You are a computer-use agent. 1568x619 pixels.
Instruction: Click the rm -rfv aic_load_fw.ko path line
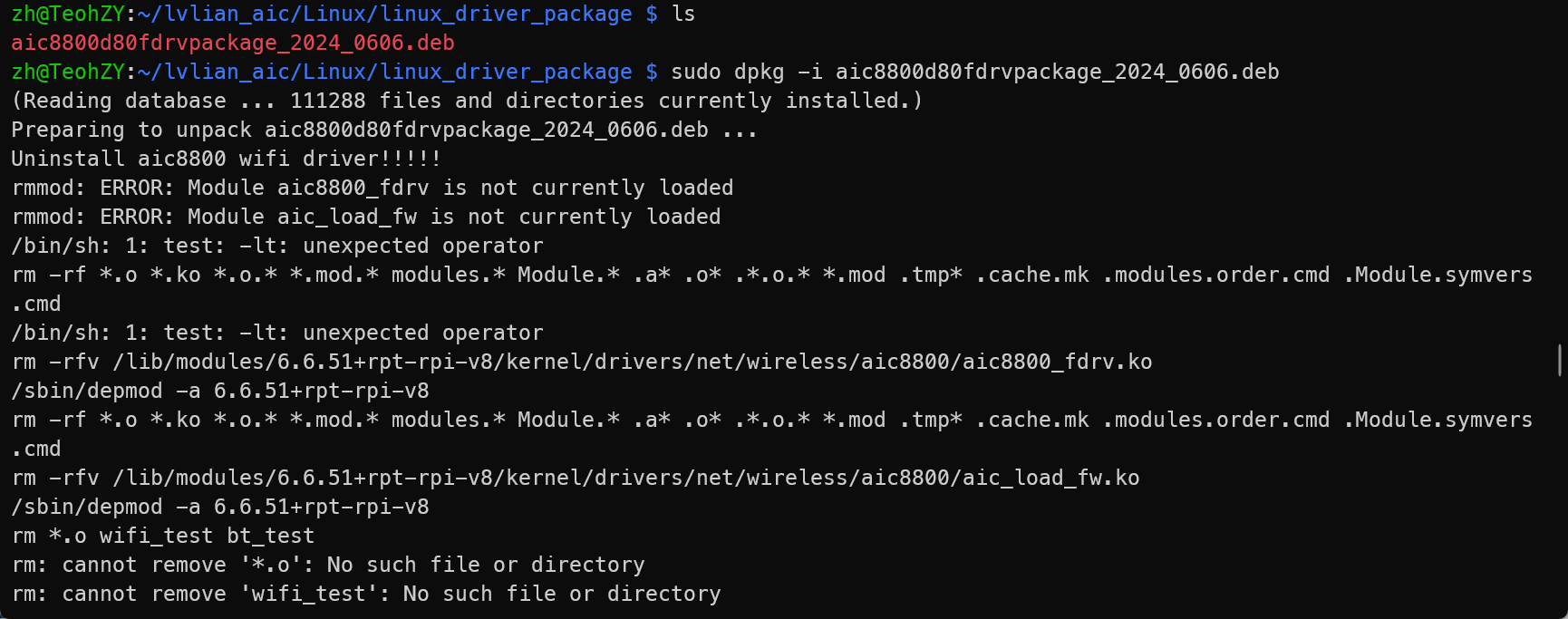click(x=576, y=479)
